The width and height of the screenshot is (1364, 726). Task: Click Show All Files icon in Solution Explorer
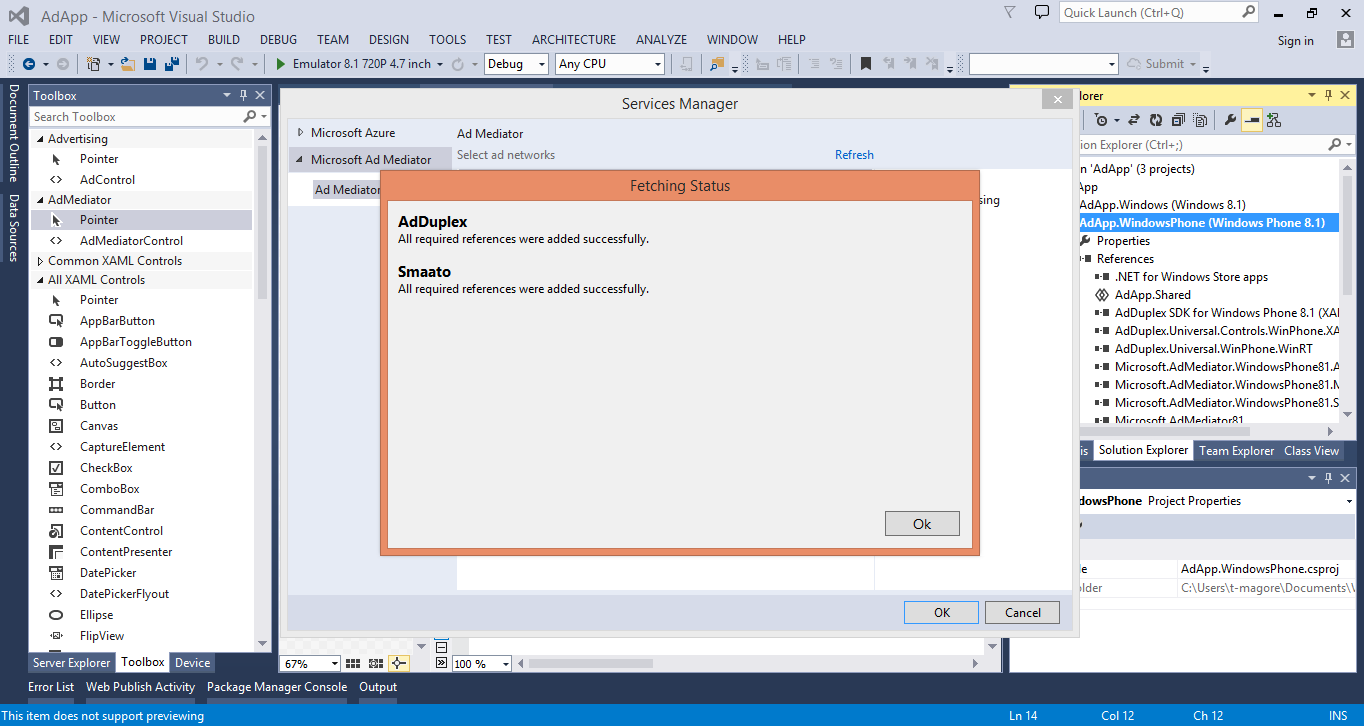click(x=1200, y=120)
